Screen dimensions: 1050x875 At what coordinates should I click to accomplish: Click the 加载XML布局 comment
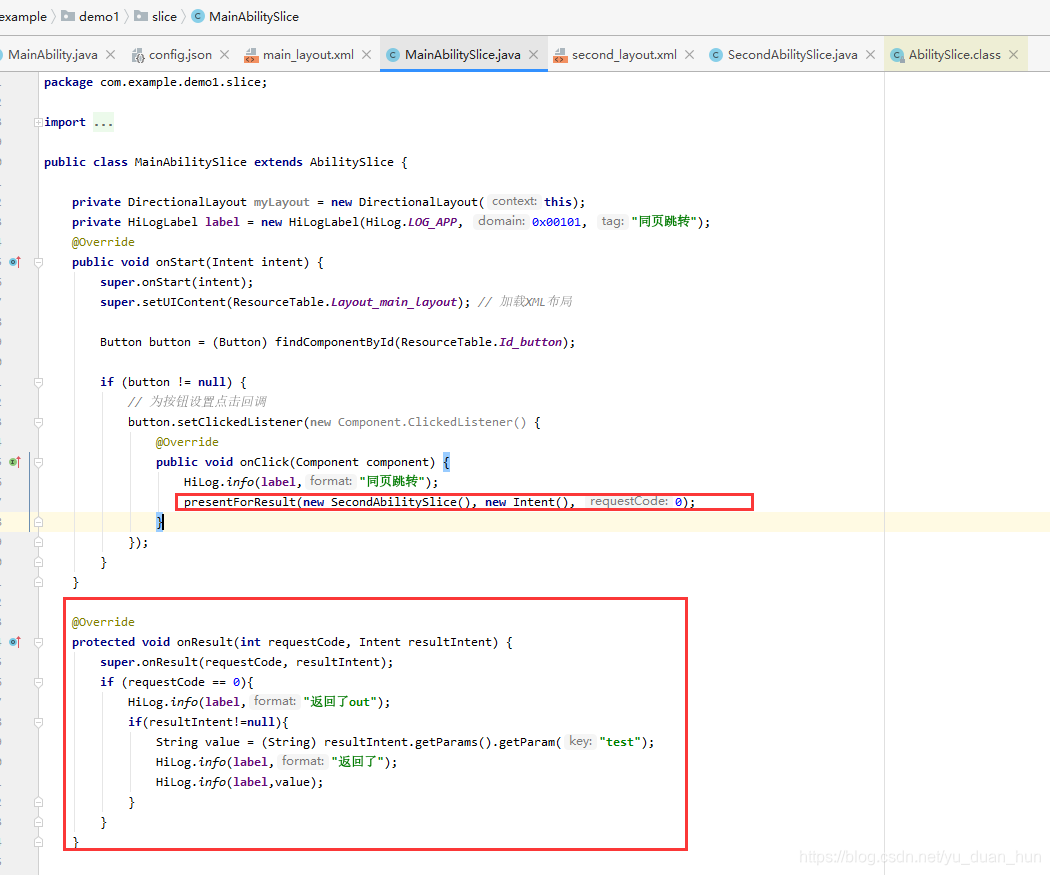[x=526, y=302]
